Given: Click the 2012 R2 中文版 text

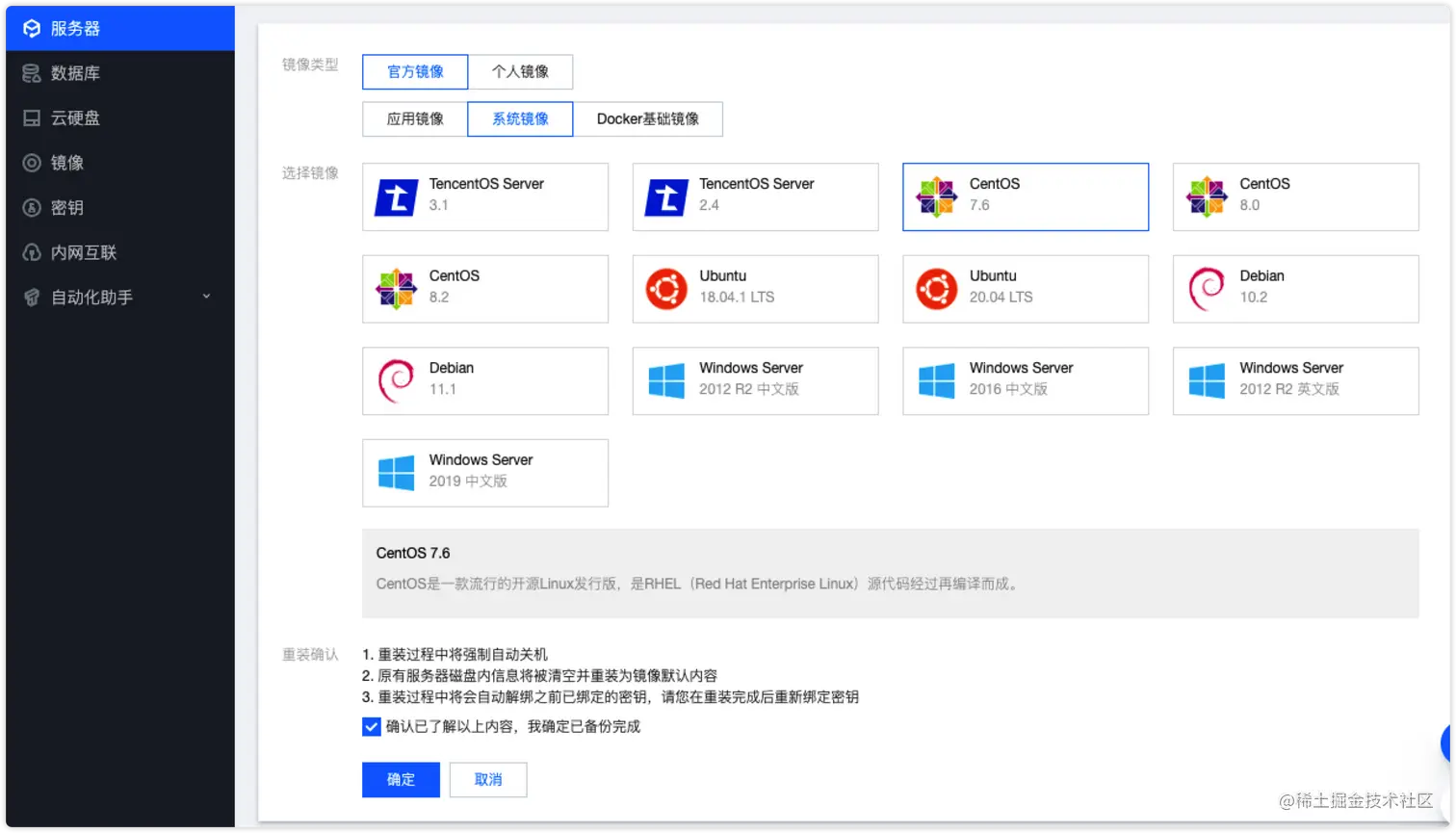Looking at the screenshot, I should [749, 390].
